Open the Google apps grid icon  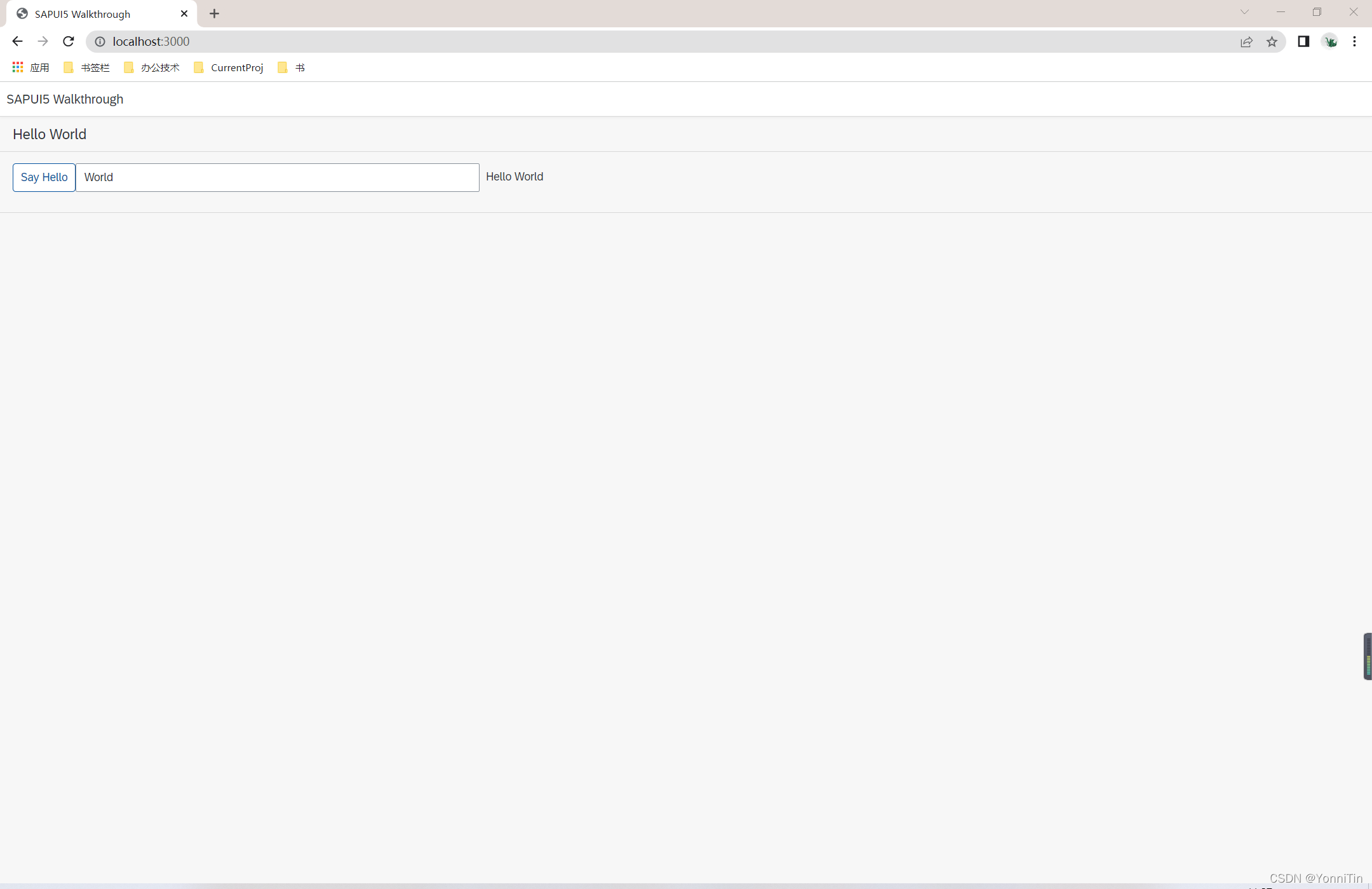pyautogui.click(x=17, y=67)
